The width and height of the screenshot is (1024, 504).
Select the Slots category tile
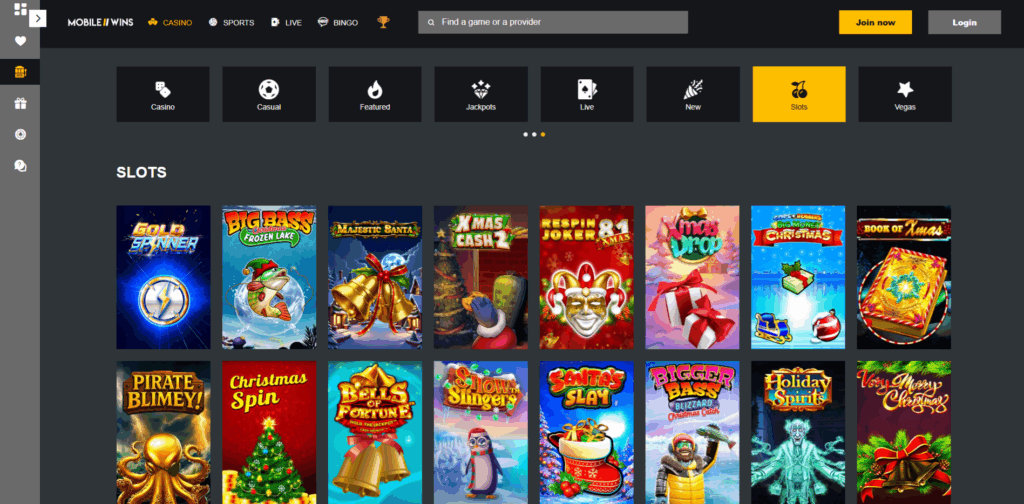click(799, 94)
